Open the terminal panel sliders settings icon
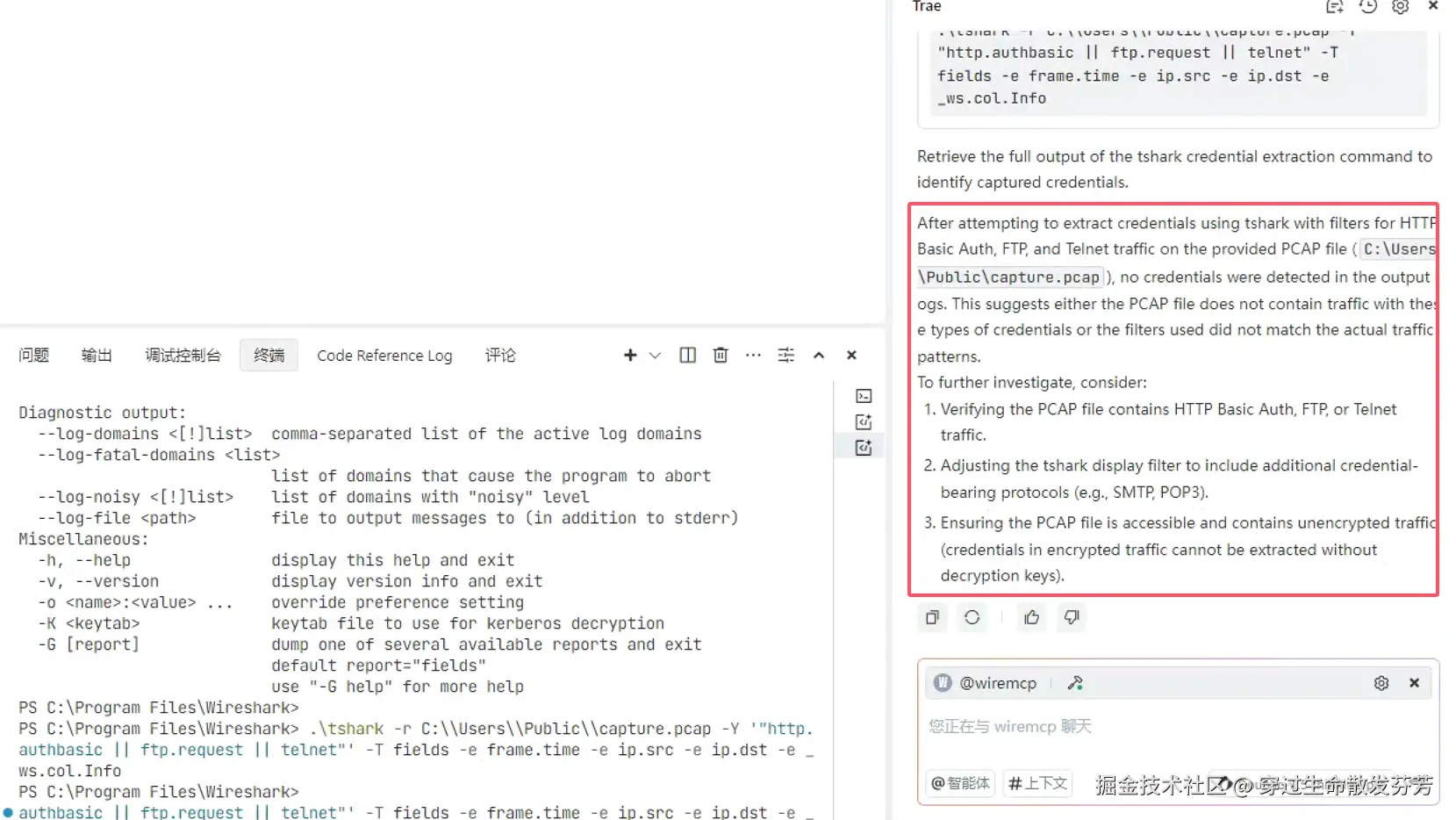 [x=786, y=355]
